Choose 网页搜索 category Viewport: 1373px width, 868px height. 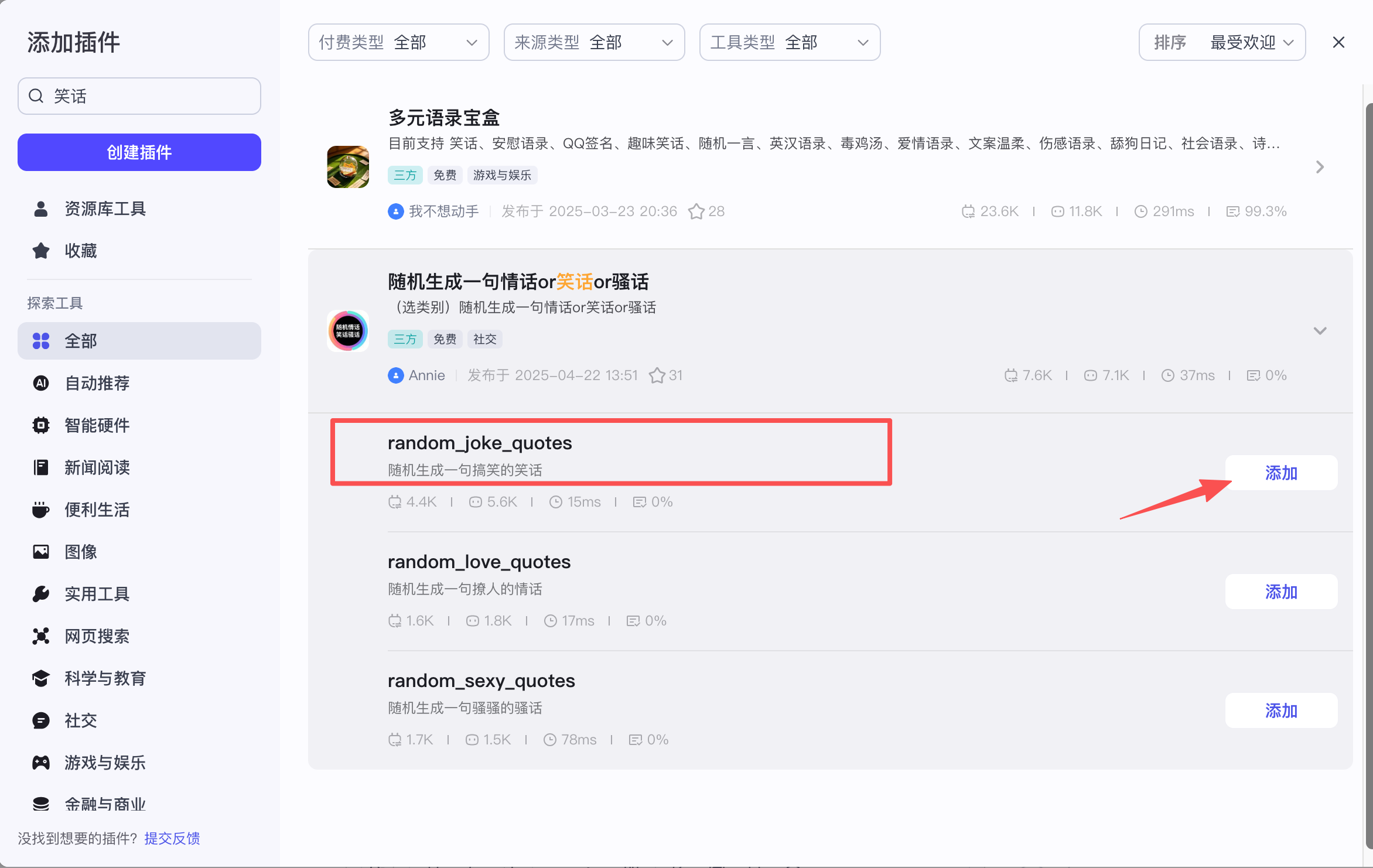click(97, 636)
